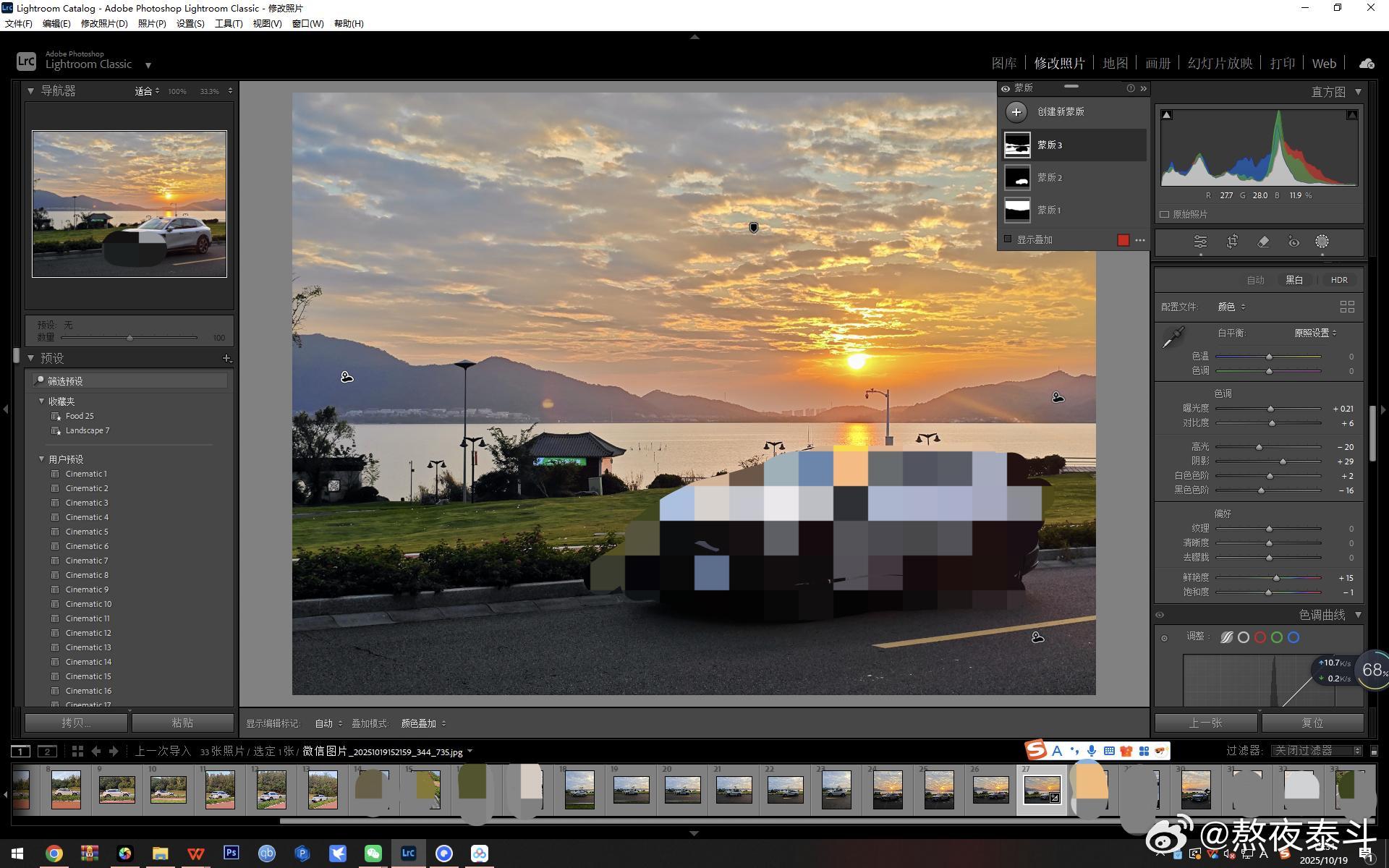The height and width of the screenshot is (868, 1389).
Task: Check the 原始照片 checkbox
Action: (x=1164, y=214)
